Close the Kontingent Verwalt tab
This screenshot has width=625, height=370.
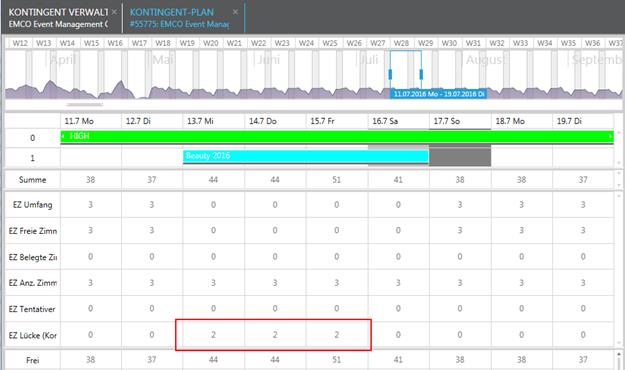pyautogui.click(x=114, y=12)
